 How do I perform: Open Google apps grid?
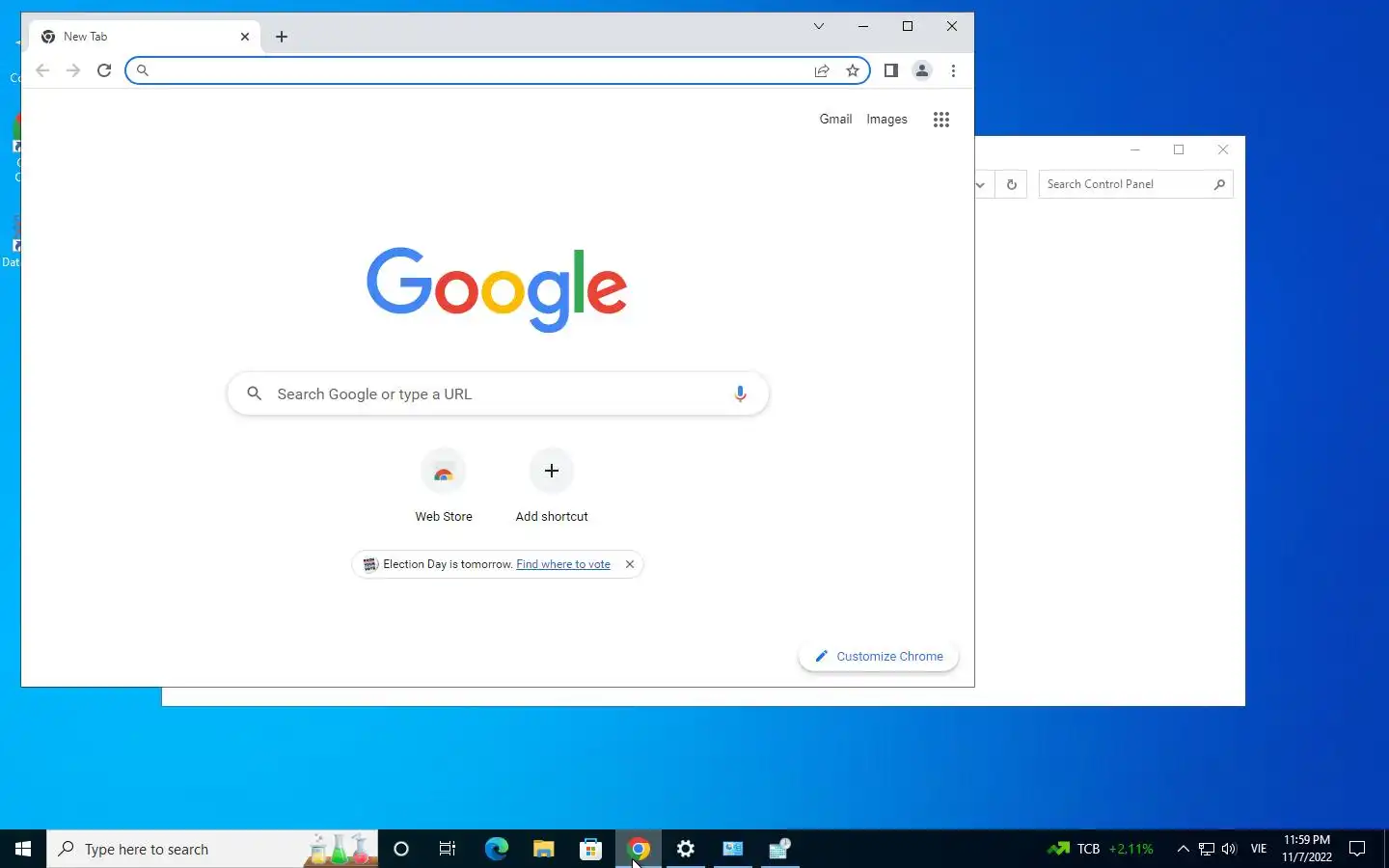click(x=941, y=120)
